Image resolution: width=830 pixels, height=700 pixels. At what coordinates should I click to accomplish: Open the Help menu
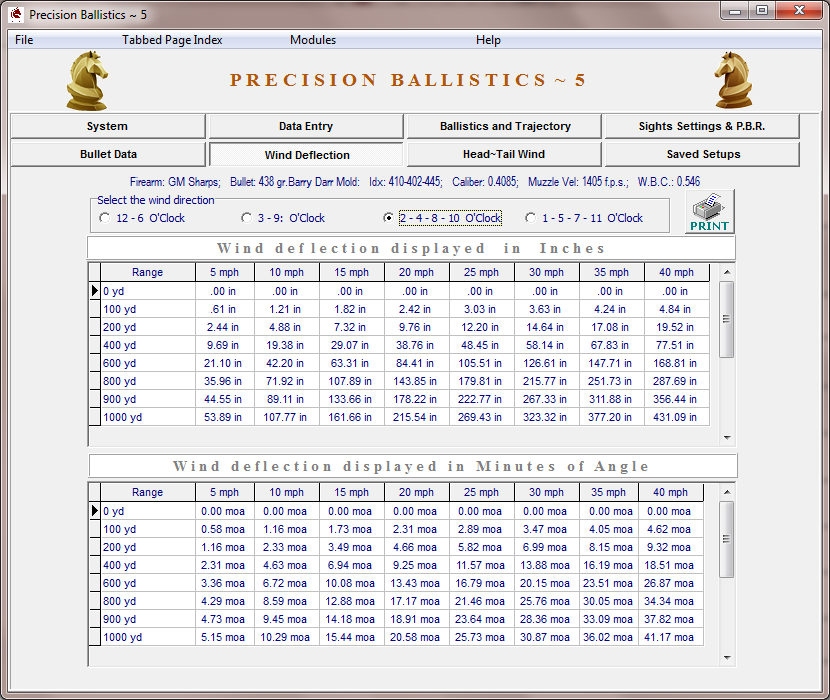pos(488,40)
